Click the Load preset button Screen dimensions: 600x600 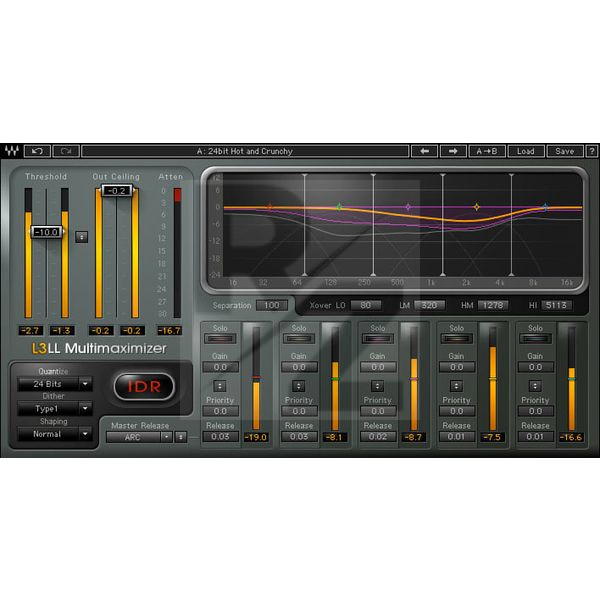(526, 151)
